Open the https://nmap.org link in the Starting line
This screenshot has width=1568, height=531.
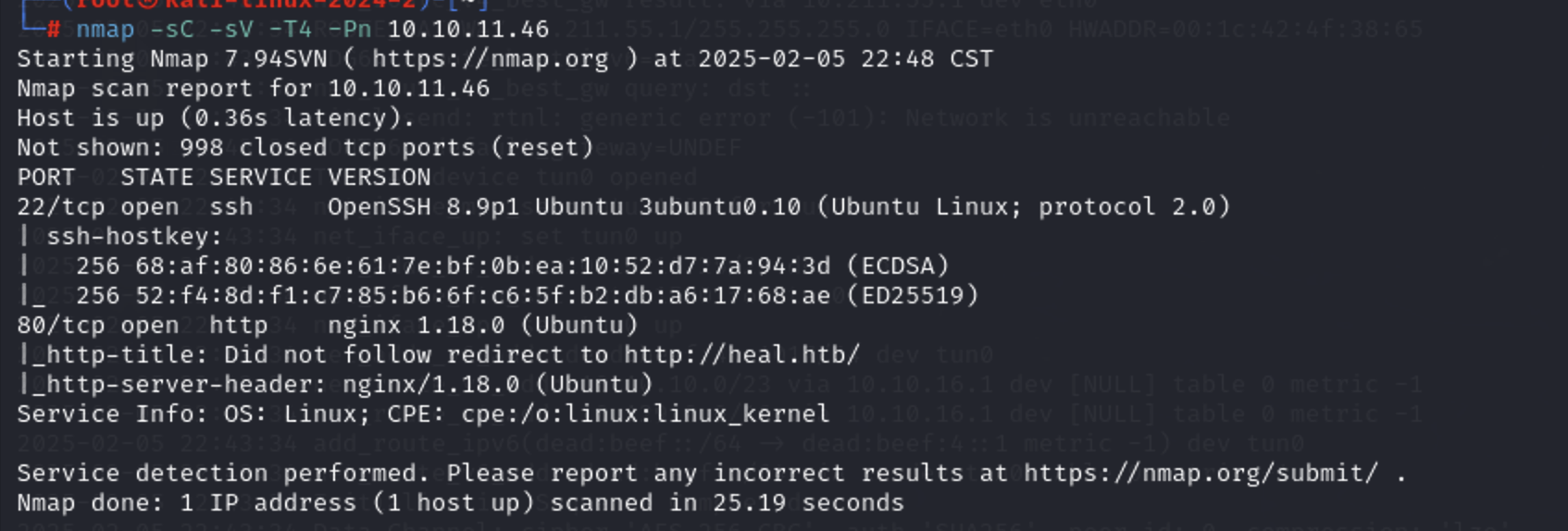point(491,59)
